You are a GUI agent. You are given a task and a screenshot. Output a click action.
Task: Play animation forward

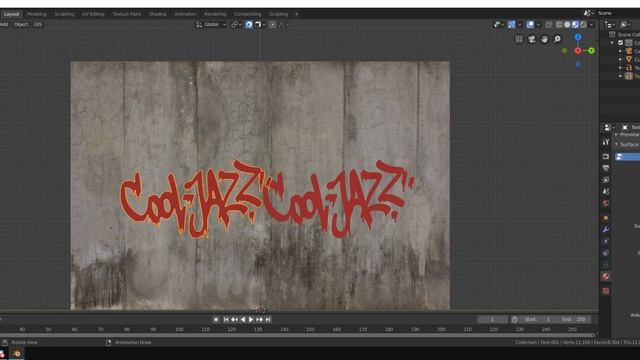pyautogui.click(x=251, y=320)
